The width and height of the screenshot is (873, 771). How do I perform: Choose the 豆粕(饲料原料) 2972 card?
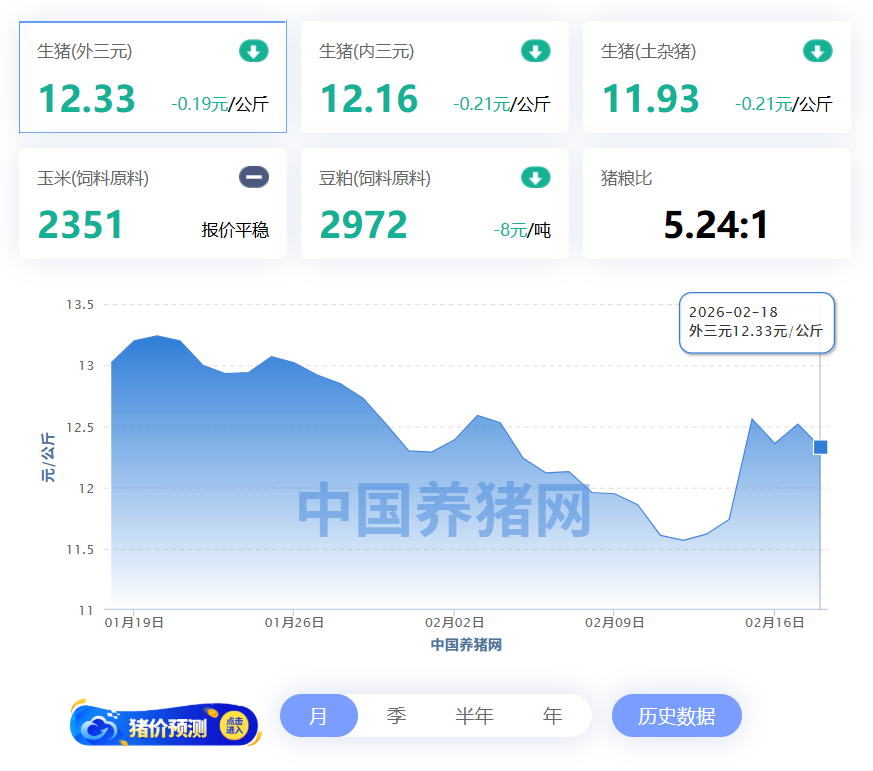point(434,204)
